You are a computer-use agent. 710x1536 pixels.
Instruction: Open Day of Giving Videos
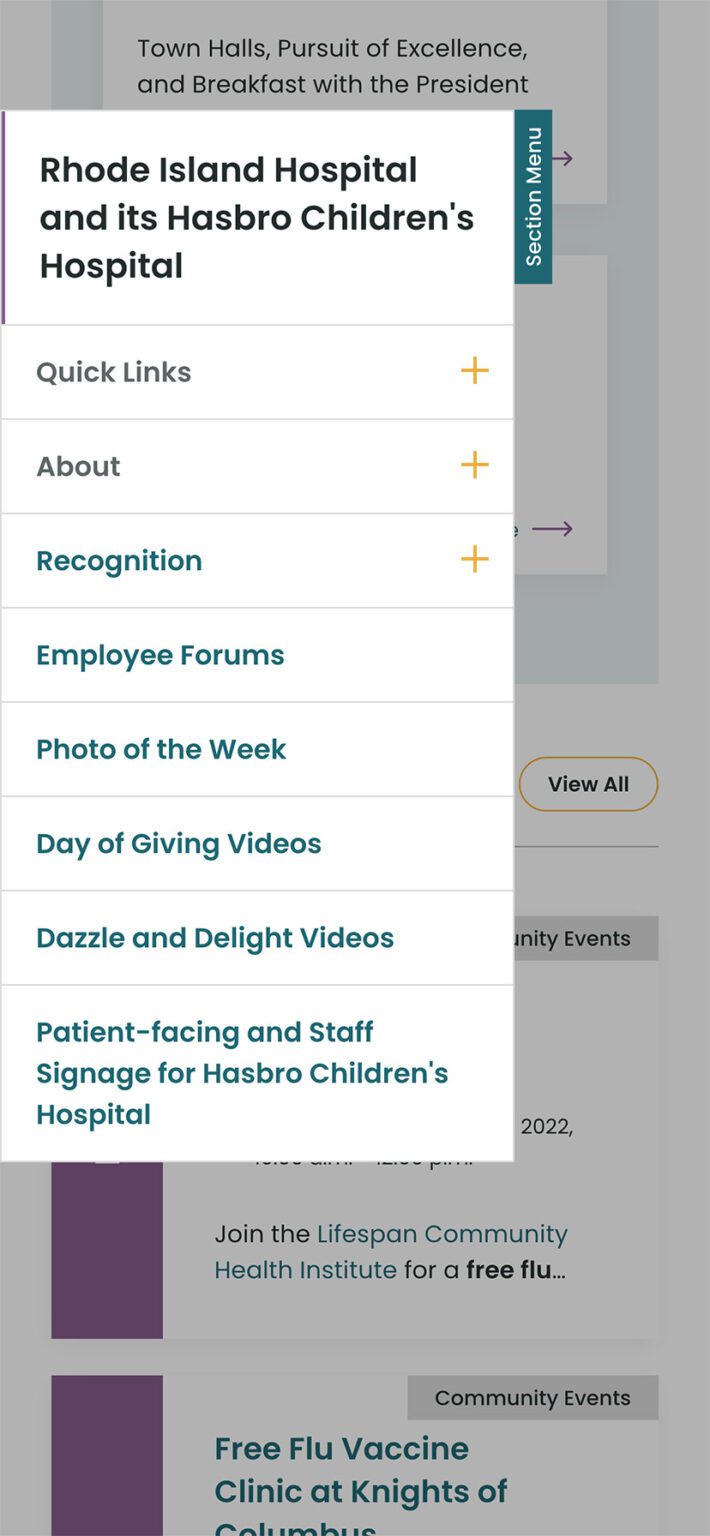pos(177,843)
